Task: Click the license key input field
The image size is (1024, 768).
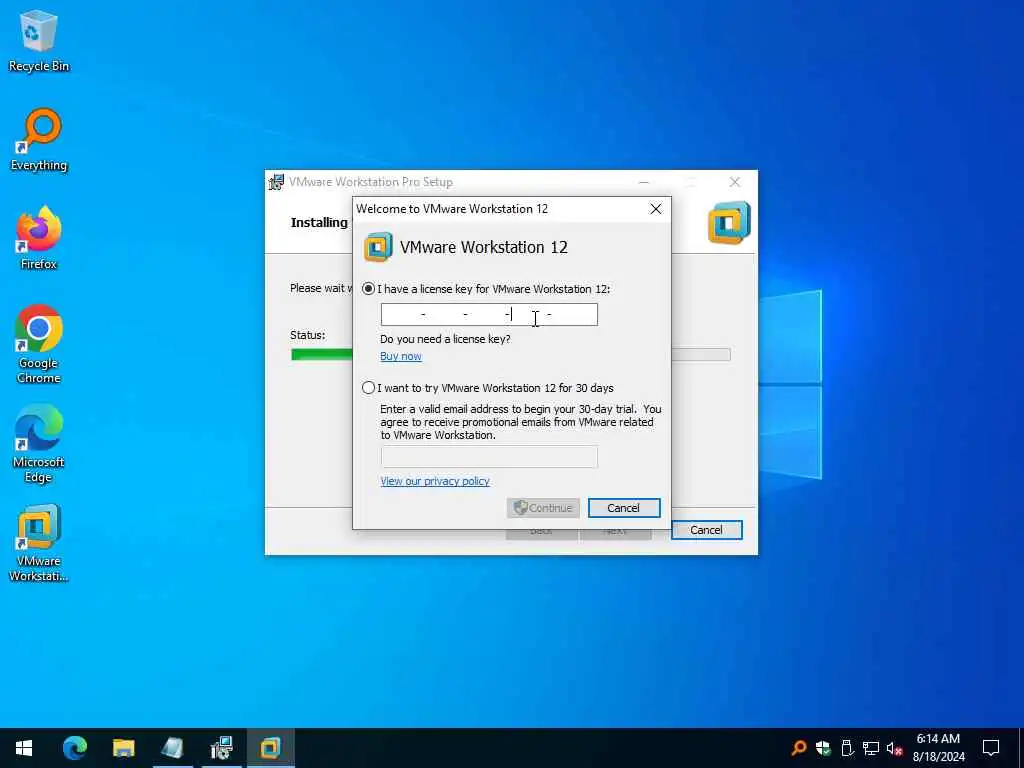Action: [489, 315]
